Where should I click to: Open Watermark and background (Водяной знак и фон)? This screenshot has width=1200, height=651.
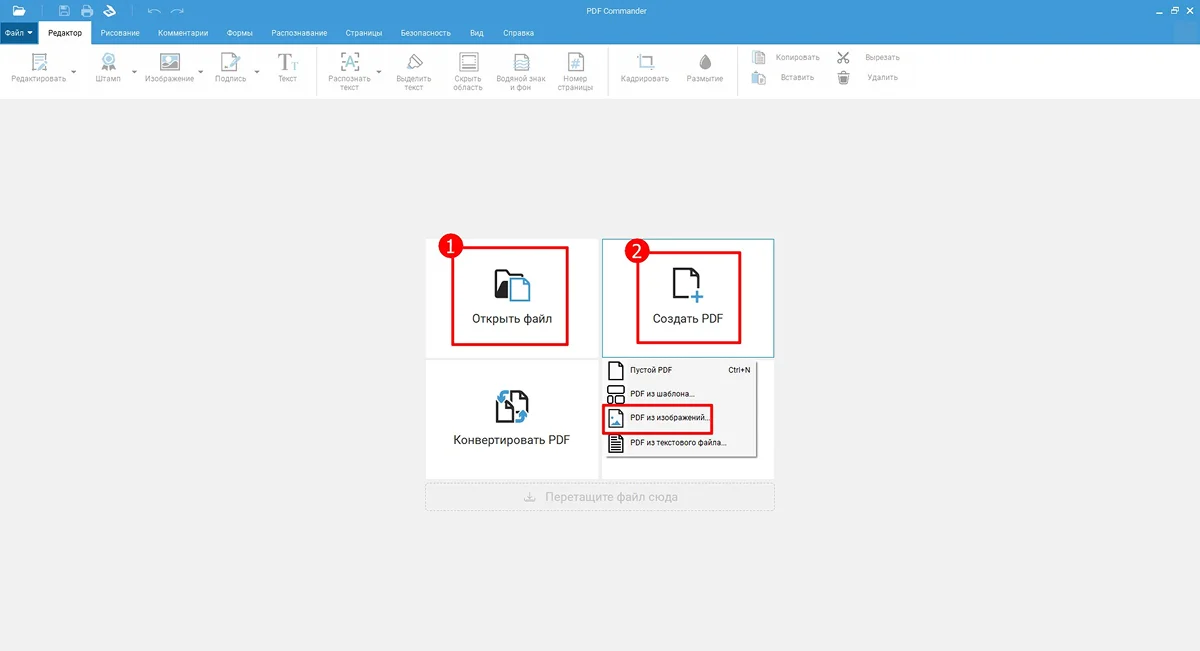521,64
